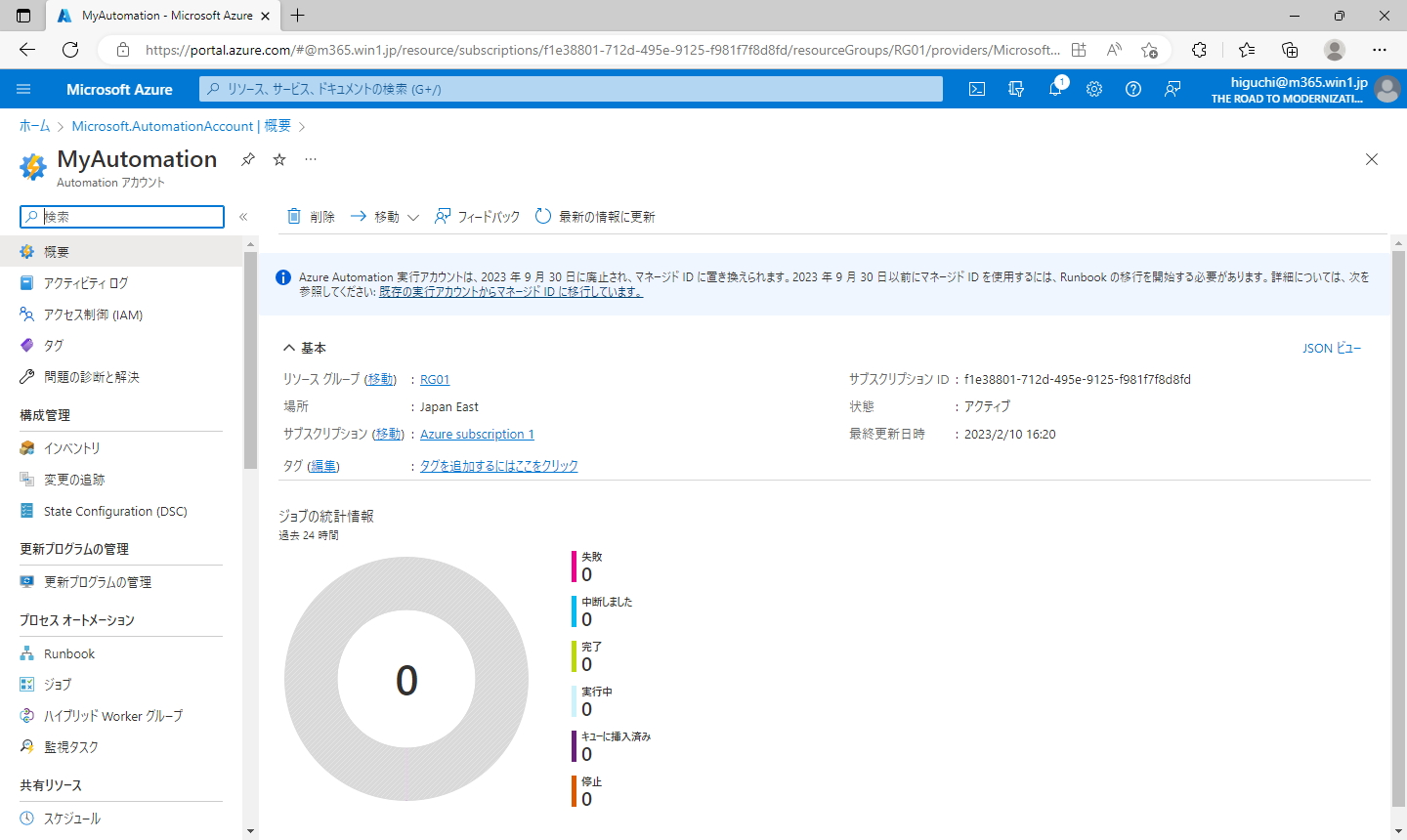This screenshot has height=840, width=1407.
Task: Open browser extensions icon
Action: [1199, 50]
